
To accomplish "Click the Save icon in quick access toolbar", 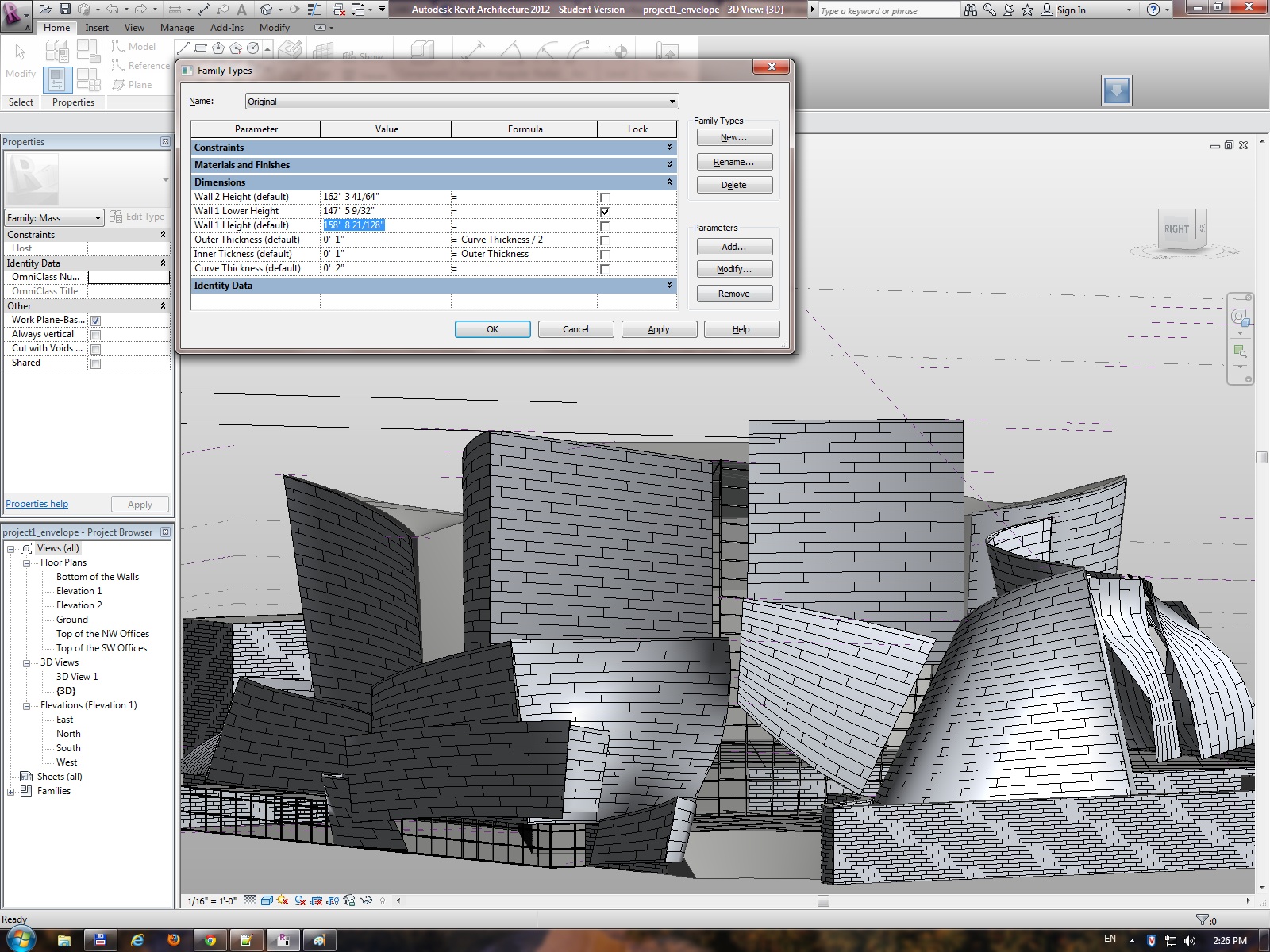I will point(65,10).
